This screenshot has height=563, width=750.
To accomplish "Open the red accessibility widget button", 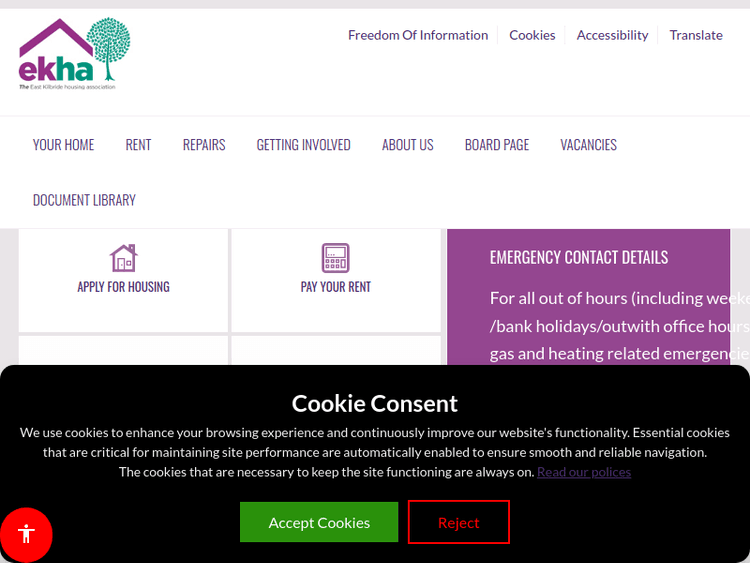I will tap(27, 534).
